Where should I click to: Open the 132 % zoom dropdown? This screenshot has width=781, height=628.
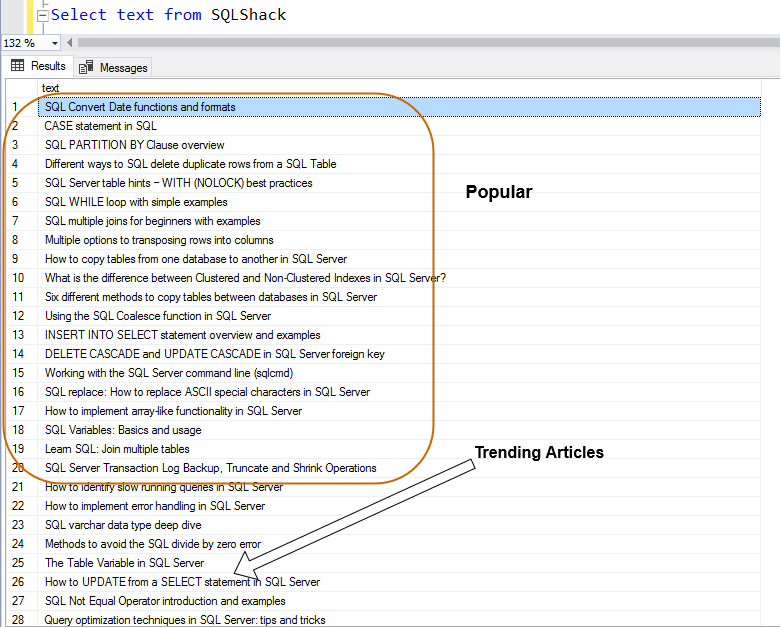tap(54, 43)
